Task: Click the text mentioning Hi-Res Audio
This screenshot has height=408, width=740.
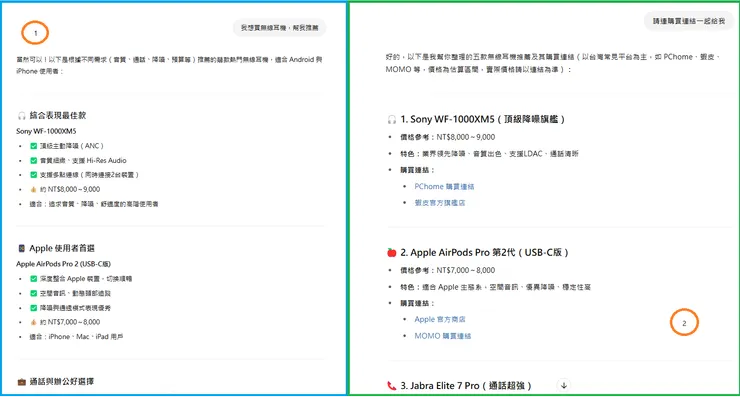Action: click(83, 160)
